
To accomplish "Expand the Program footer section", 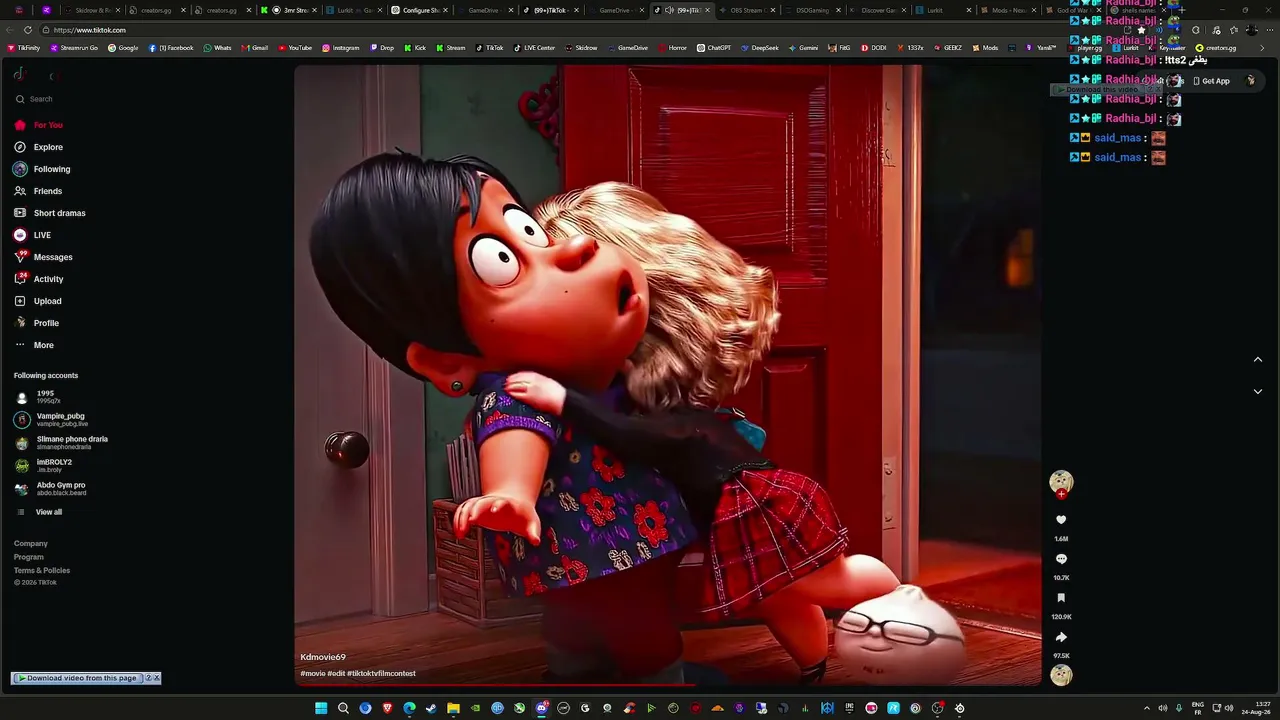I will 29,557.
